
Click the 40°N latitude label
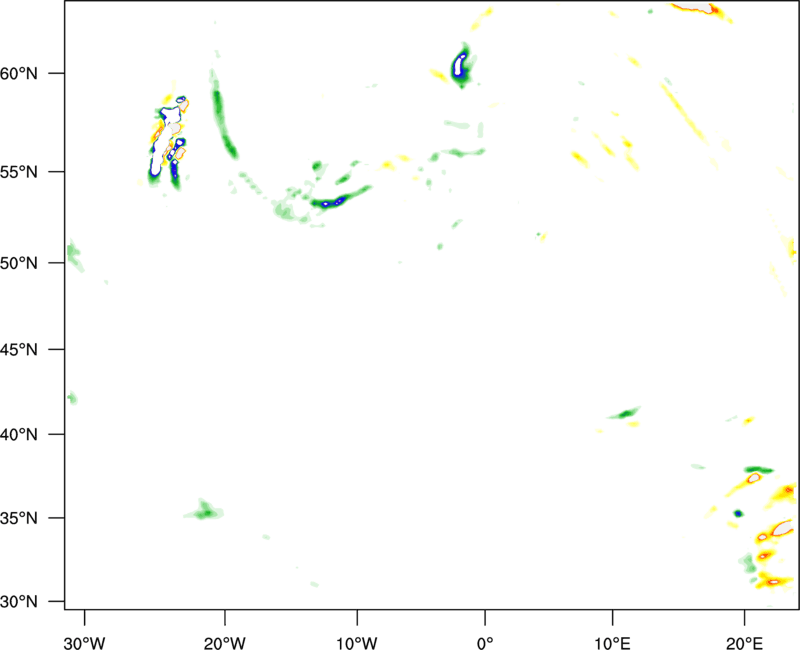tap(19, 435)
